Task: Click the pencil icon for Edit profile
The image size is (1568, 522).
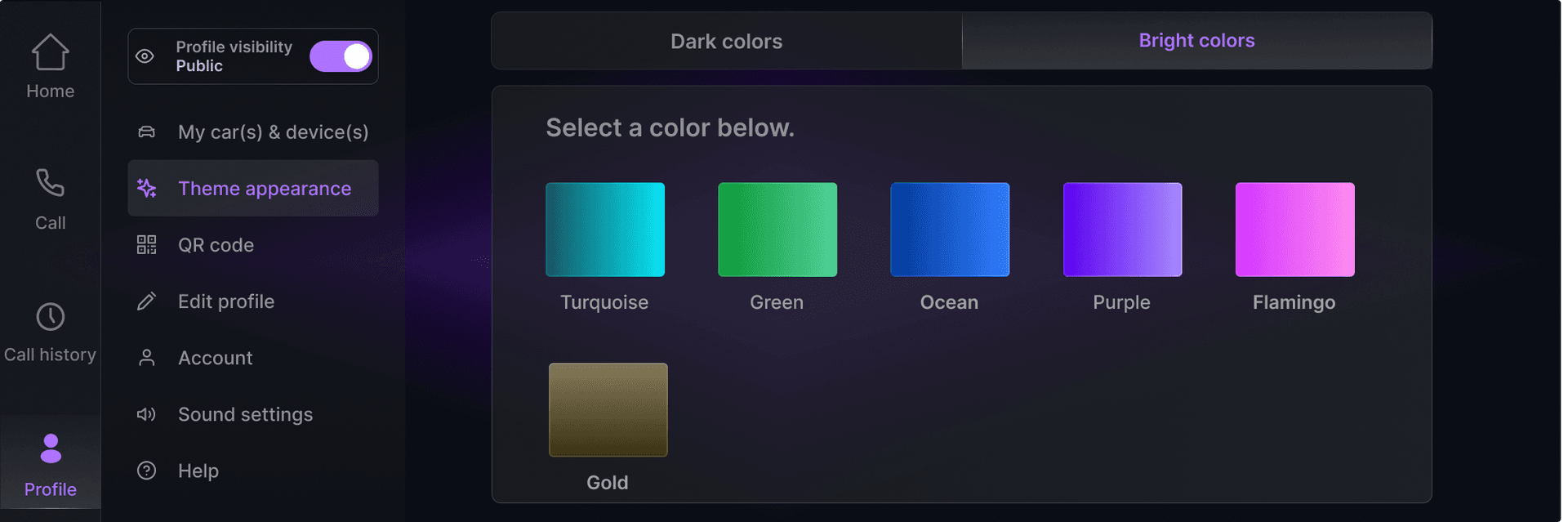Action: coord(147,301)
